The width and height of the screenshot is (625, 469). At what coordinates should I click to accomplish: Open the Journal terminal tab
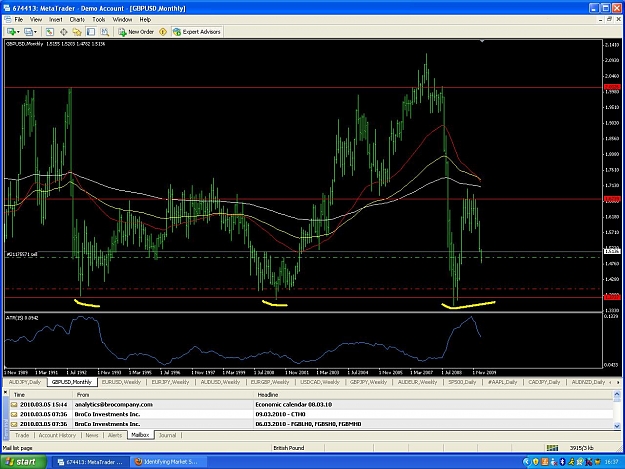(167, 435)
